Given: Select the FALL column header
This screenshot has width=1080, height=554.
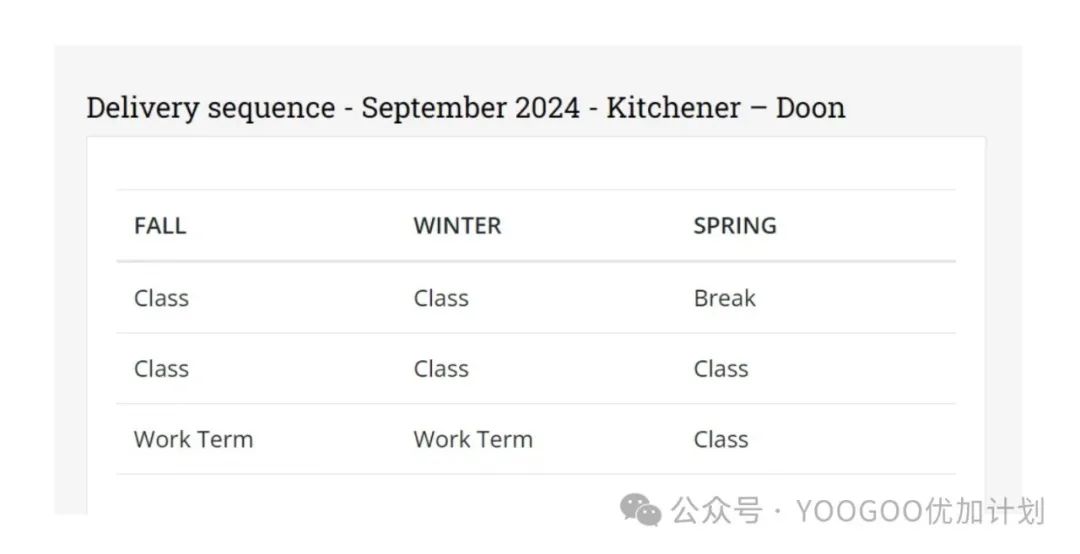Looking at the screenshot, I should click(x=160, y=226).
